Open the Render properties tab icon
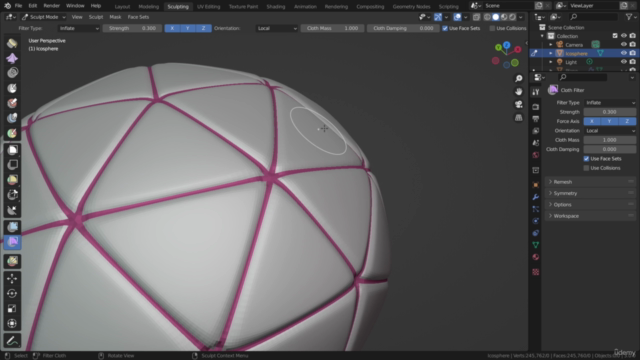Screen dimensions: 640x360 (536, 107)
